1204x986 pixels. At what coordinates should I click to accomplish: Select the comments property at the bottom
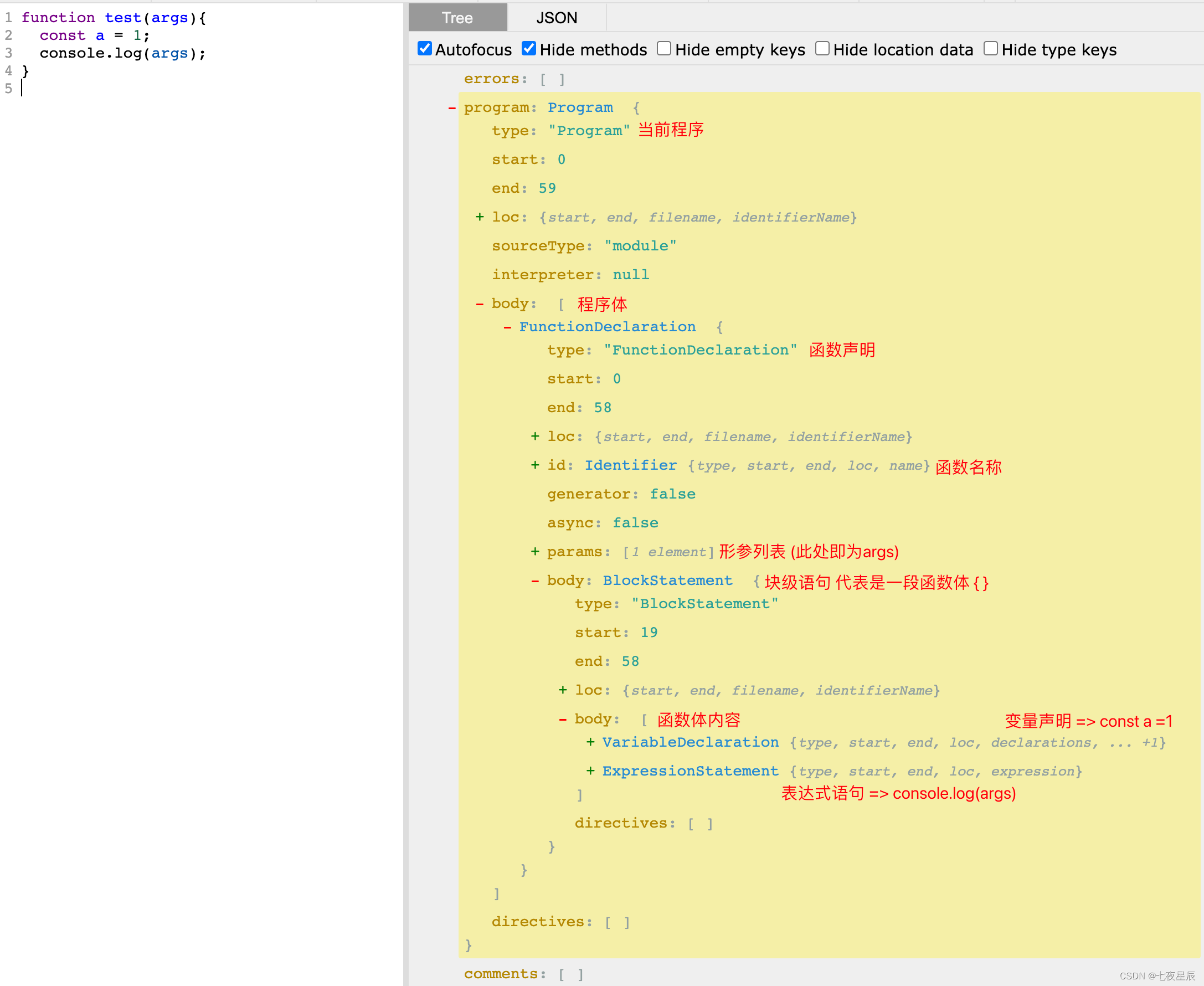point(503,973)
